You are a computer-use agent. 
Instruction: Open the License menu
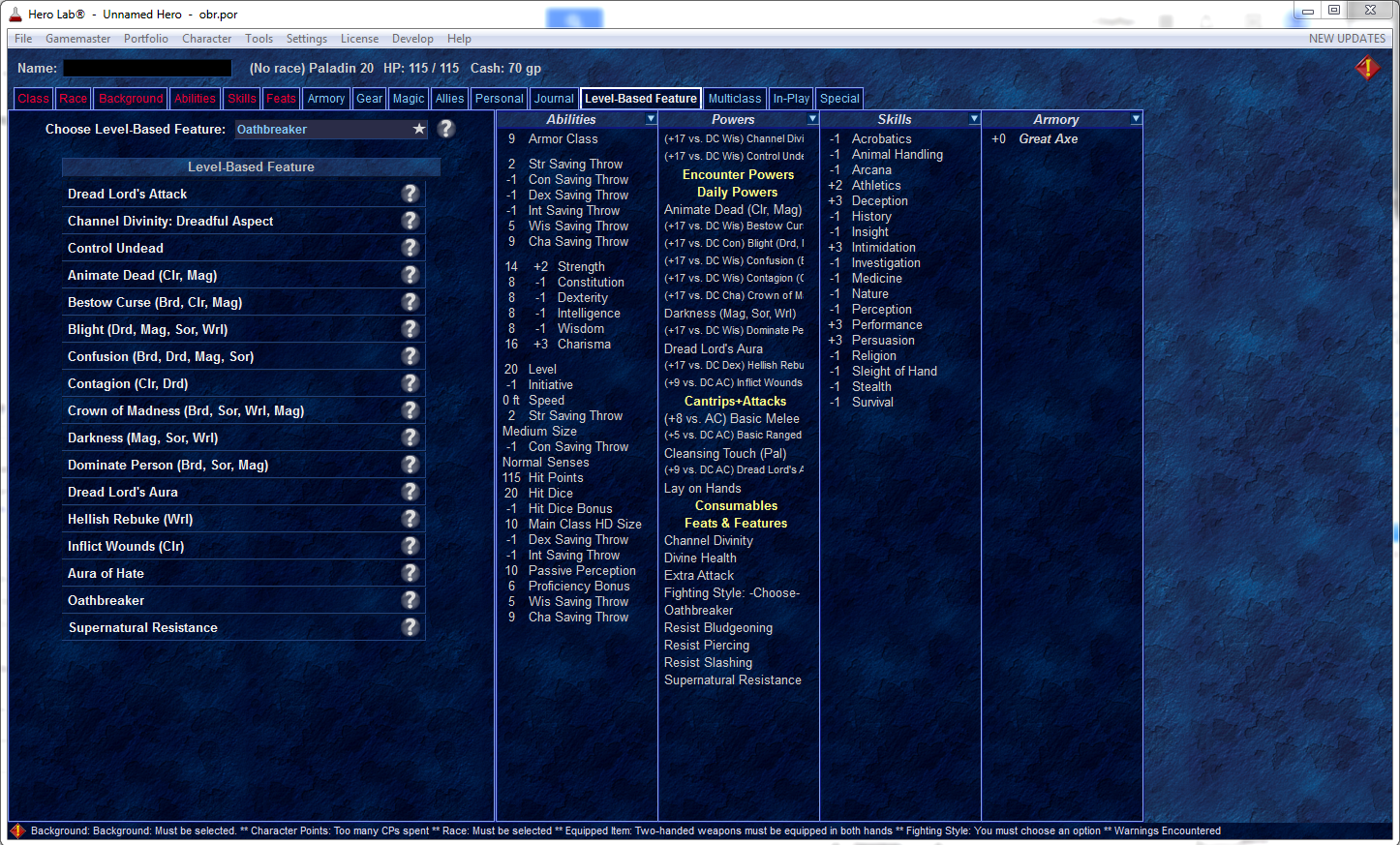tap(359, 39)
